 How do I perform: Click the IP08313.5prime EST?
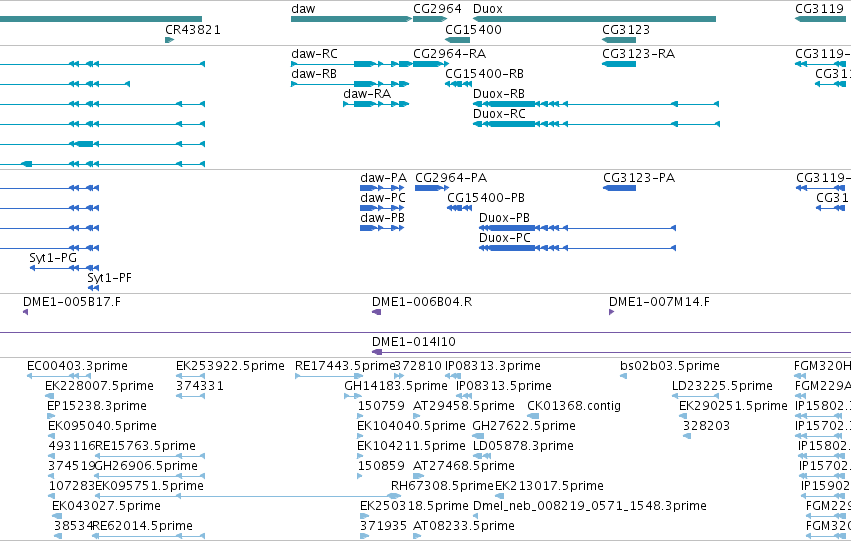click(x=464, y=396)
